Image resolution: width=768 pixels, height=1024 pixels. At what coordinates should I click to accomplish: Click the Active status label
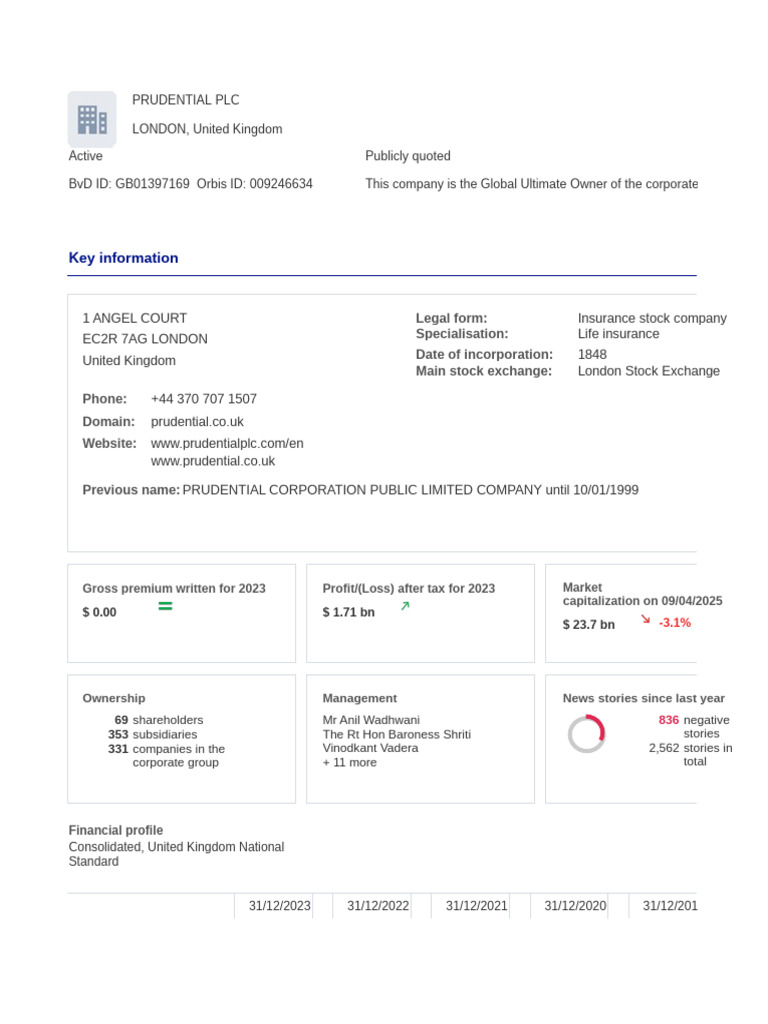point(86,155)
